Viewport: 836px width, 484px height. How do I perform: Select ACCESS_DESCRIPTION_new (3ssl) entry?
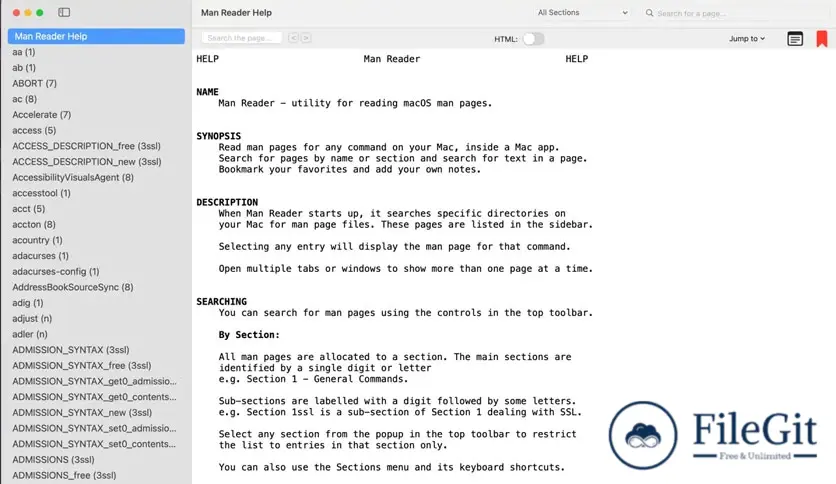pyautogui.click(x=87, y=162)
